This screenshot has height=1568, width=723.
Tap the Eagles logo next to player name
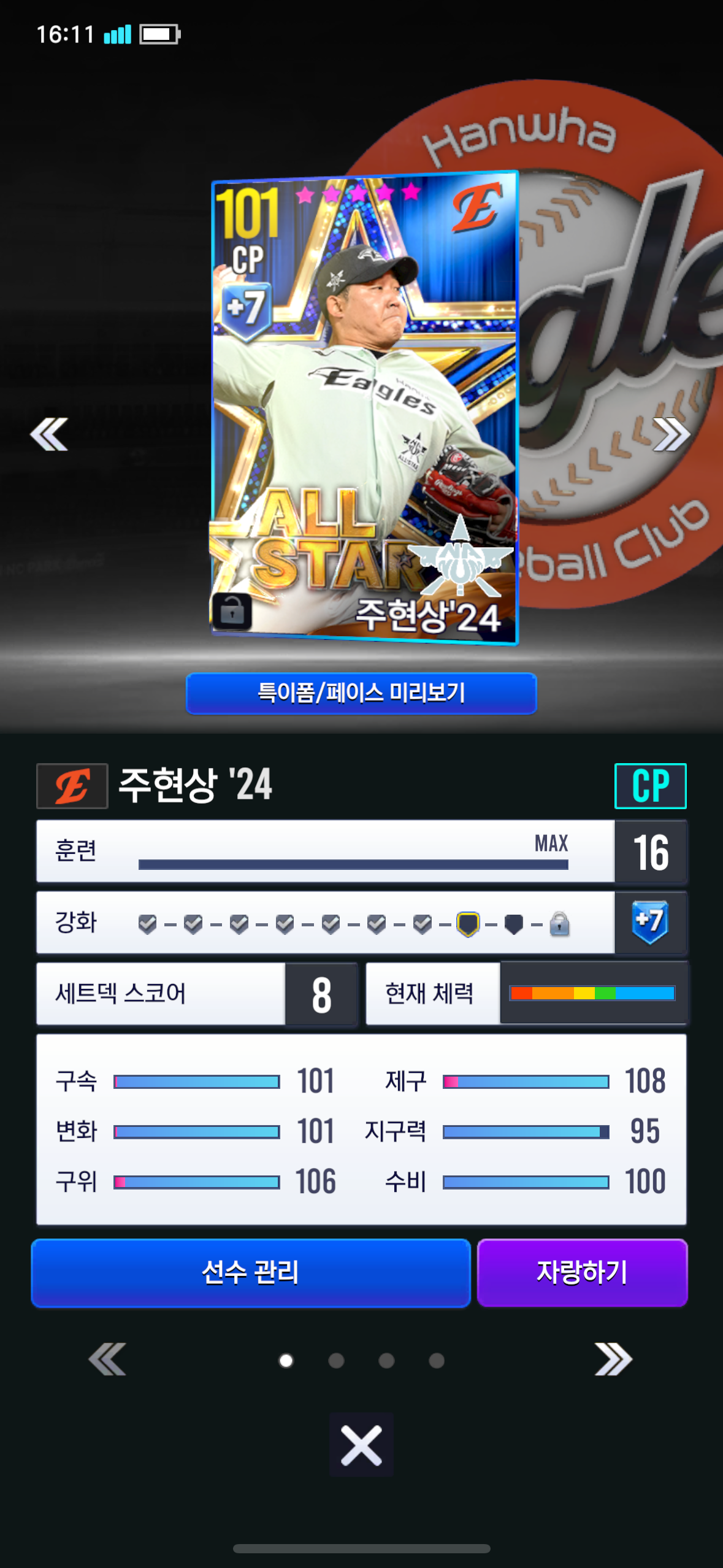(x=72, y=786)
